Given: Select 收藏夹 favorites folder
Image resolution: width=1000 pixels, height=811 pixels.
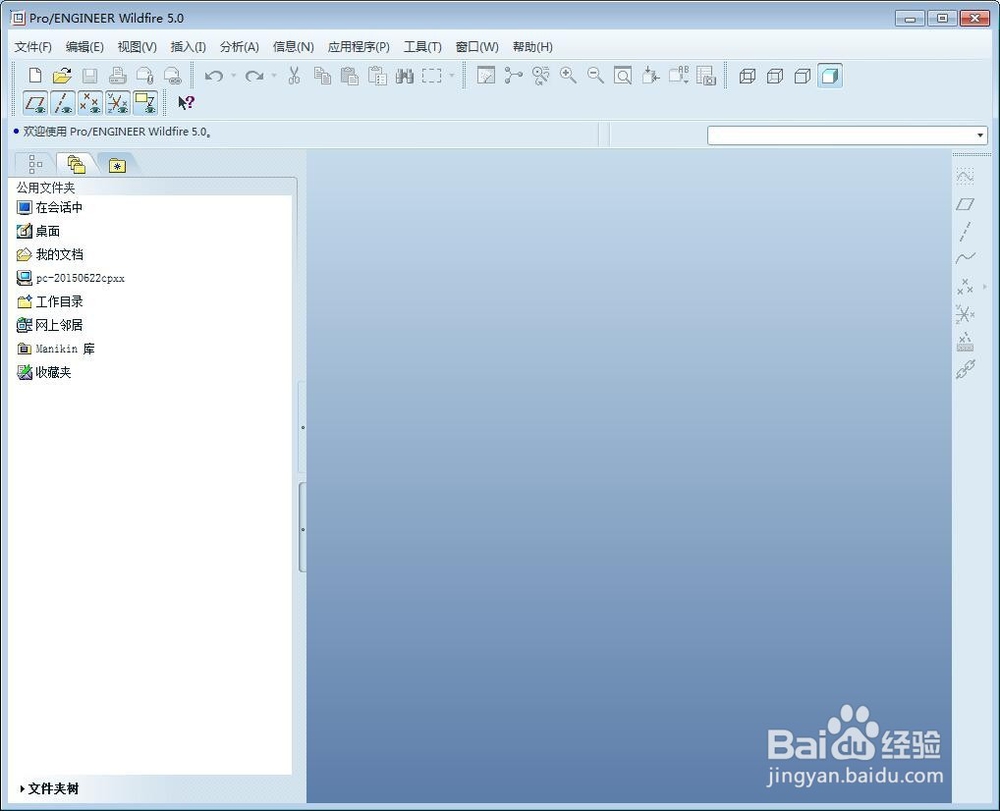Looking at the screenshot, I should (x=44, y=372).
